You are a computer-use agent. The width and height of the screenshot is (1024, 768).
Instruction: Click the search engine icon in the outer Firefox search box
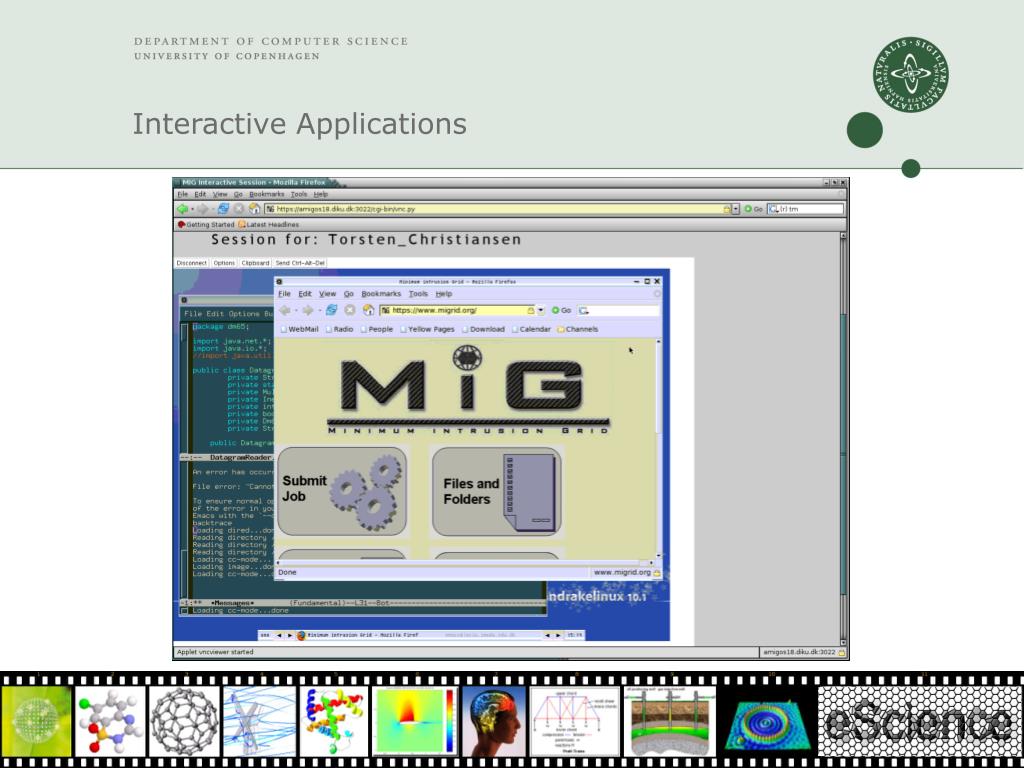(x=773, y=209)
